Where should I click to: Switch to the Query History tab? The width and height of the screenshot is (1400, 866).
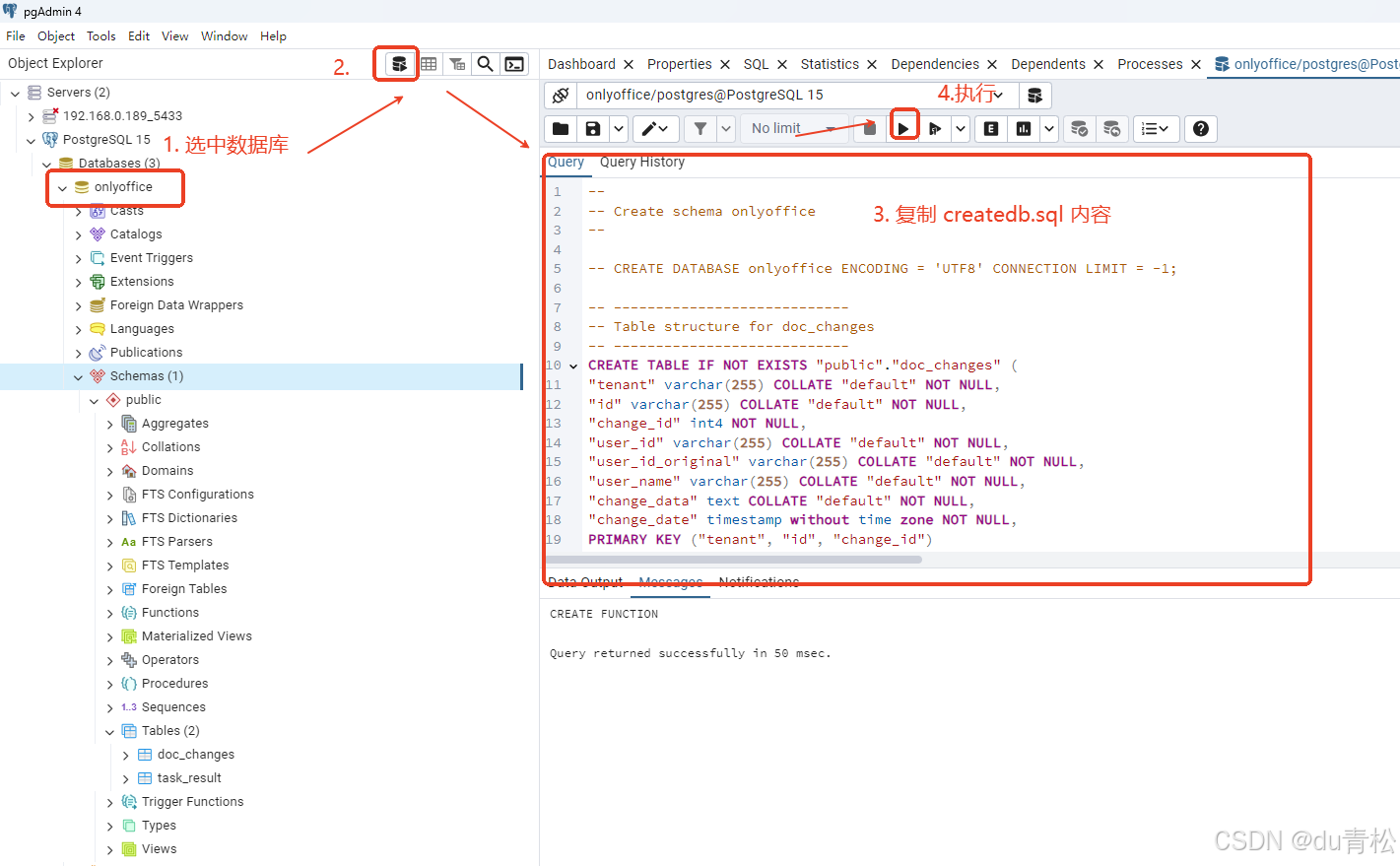(x=642, y=162)
